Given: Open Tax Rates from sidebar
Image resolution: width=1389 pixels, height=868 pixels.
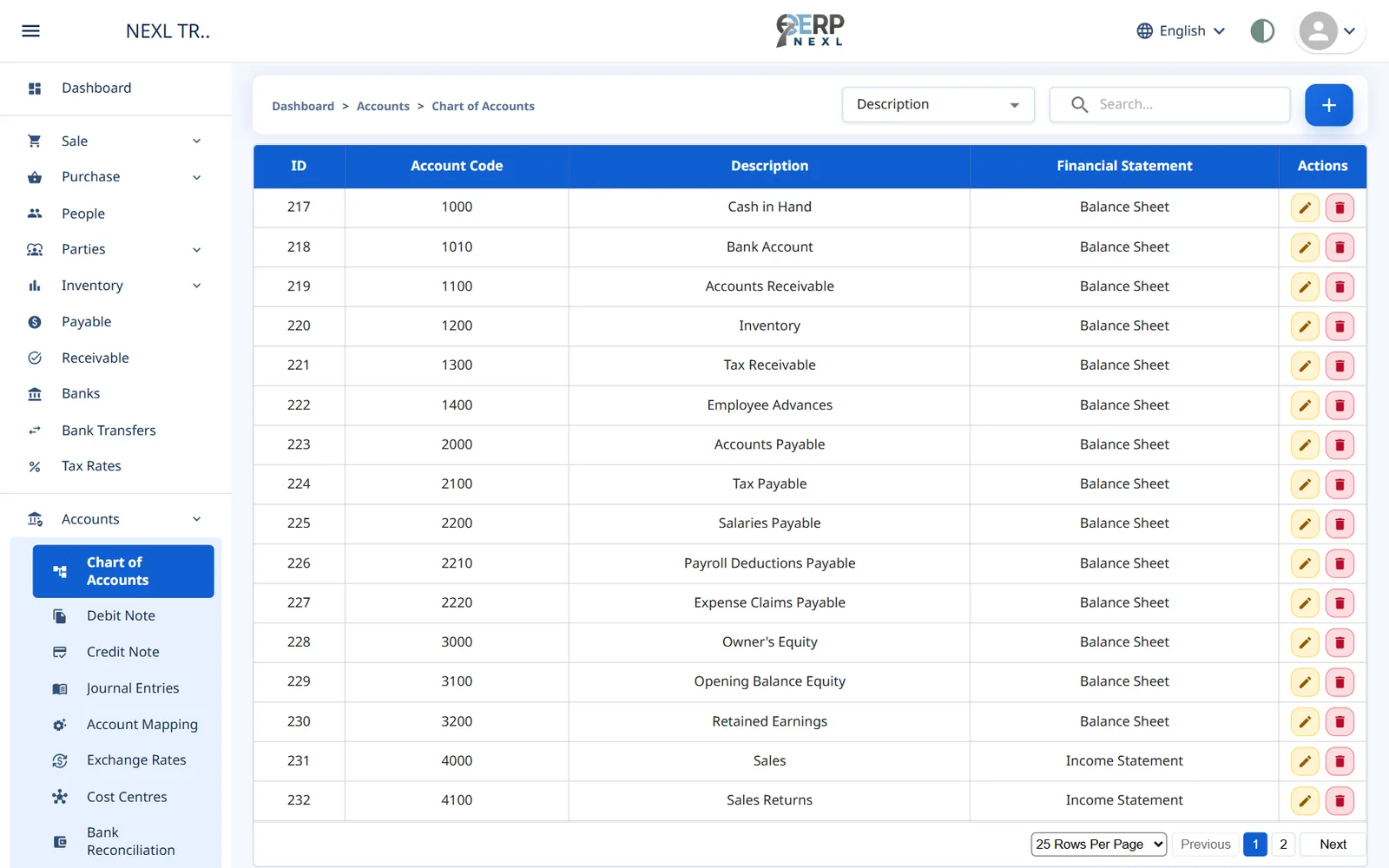Looking at the screenshot, I should 115,466.
